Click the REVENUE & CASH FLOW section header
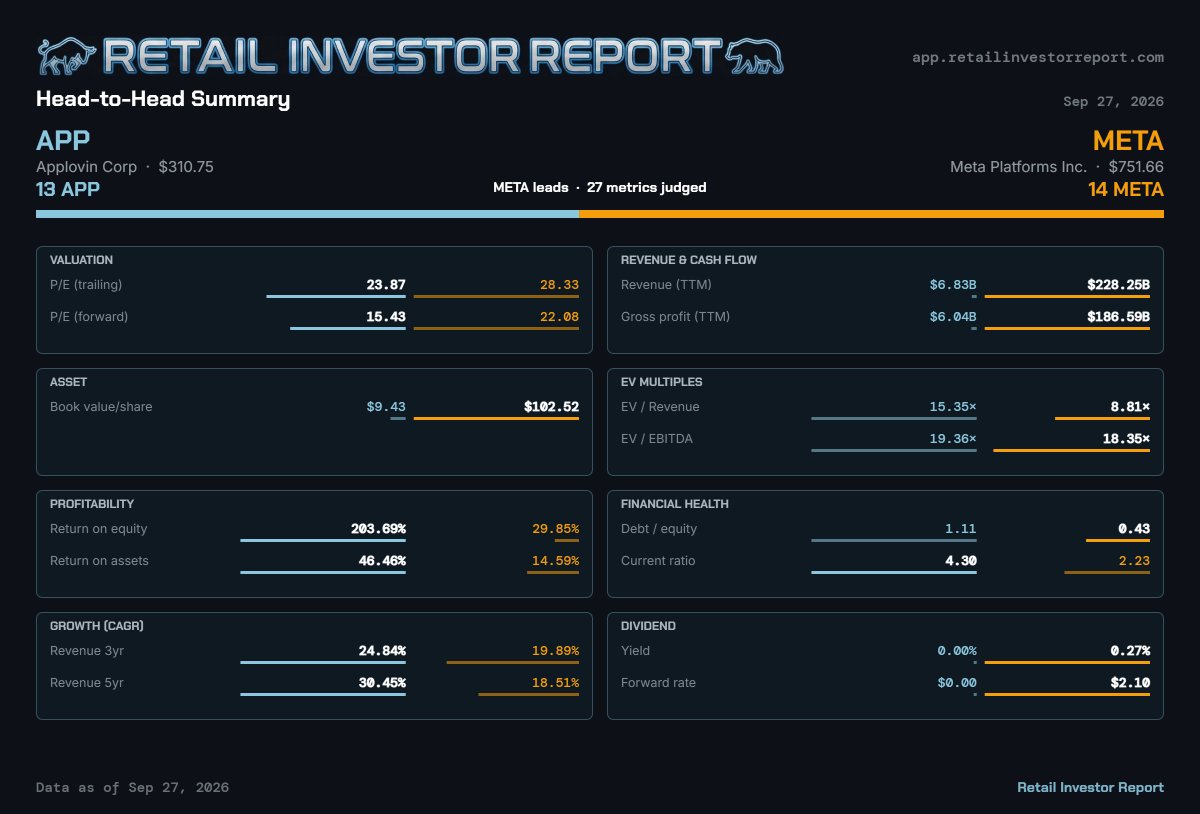This screenshot has width=1200, height=814. point(689,260)
